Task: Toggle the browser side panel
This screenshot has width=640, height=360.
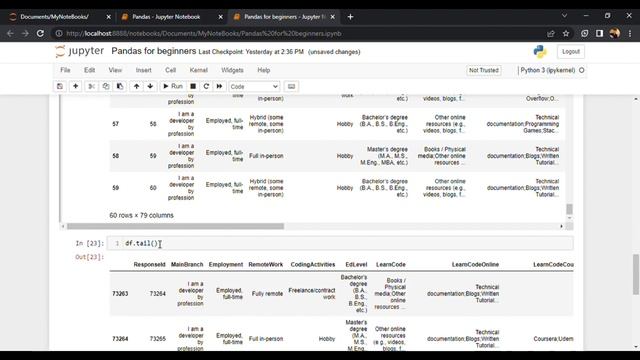Action: [599, 33]
